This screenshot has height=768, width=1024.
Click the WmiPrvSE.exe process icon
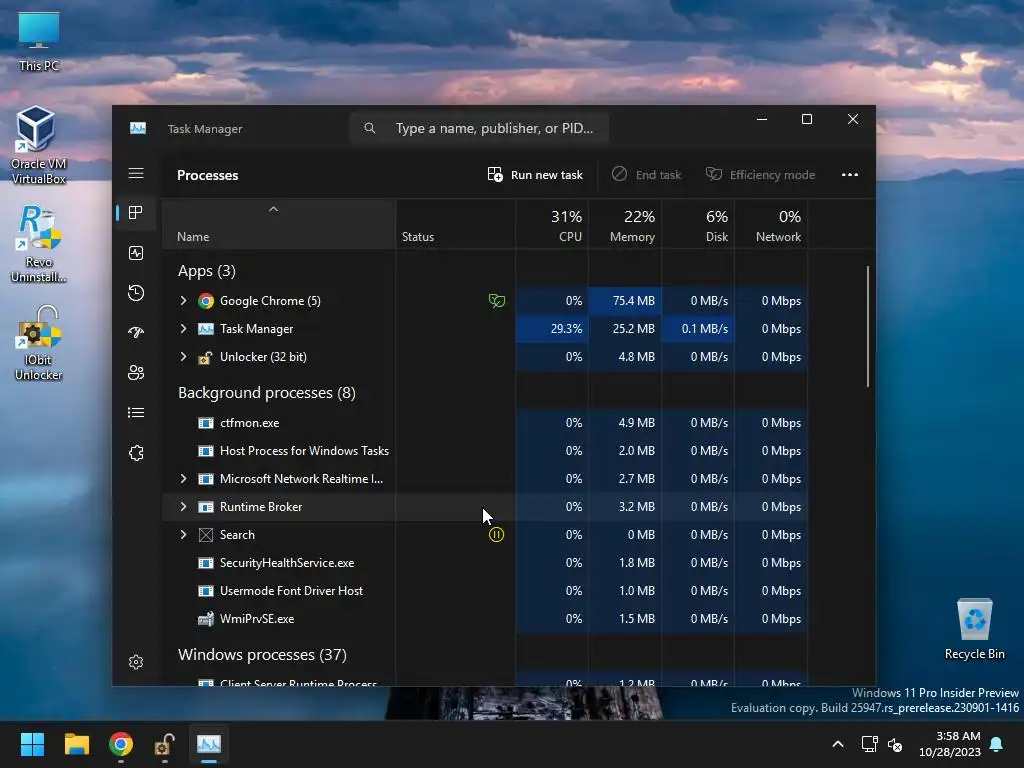(206, 619)
